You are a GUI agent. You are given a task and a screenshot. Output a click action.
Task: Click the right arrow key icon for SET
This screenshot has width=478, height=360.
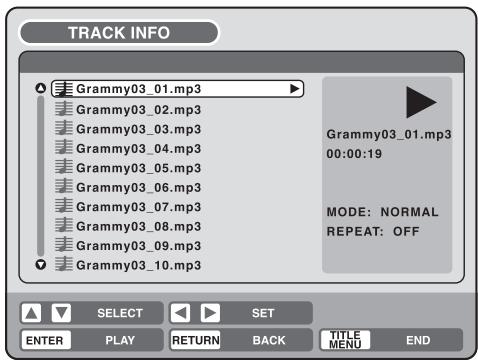[210, 313]
